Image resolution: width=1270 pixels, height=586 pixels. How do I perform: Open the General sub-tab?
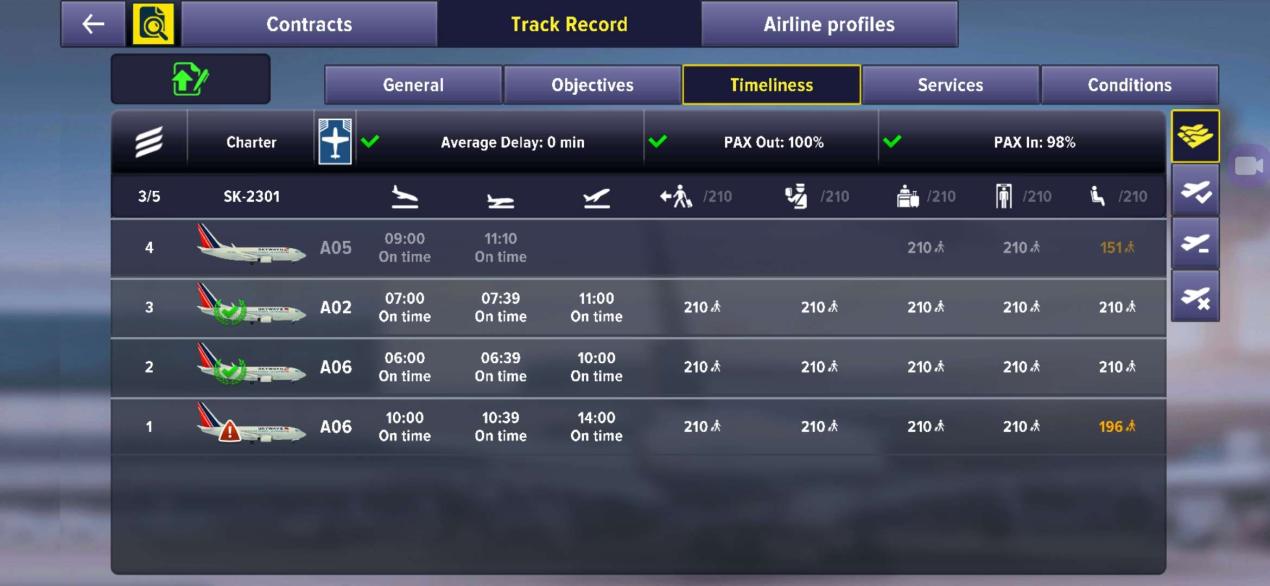click(413, 85)
